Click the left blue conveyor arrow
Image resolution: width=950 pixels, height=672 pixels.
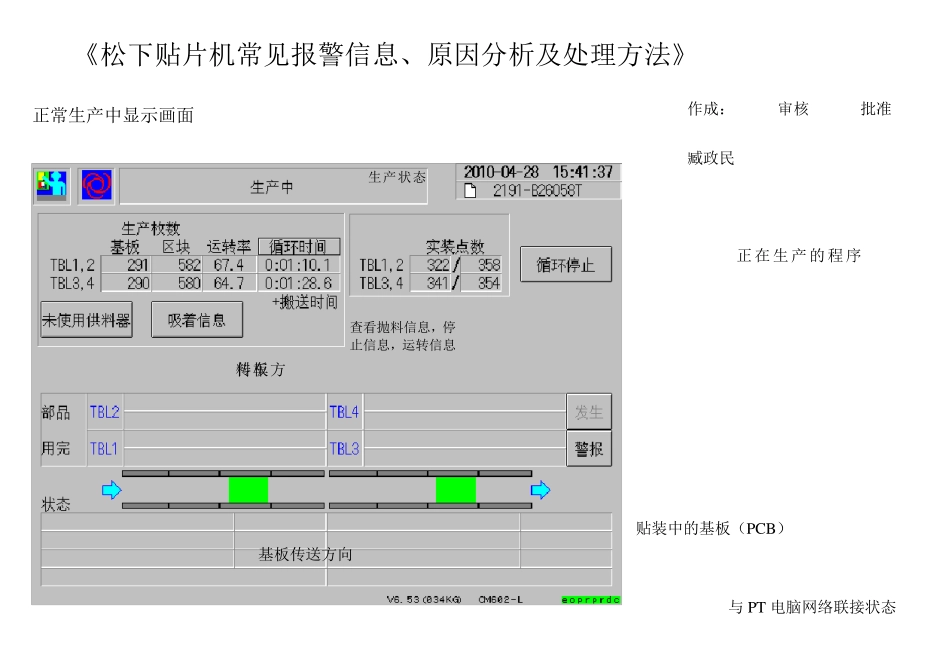coord(111,490)
